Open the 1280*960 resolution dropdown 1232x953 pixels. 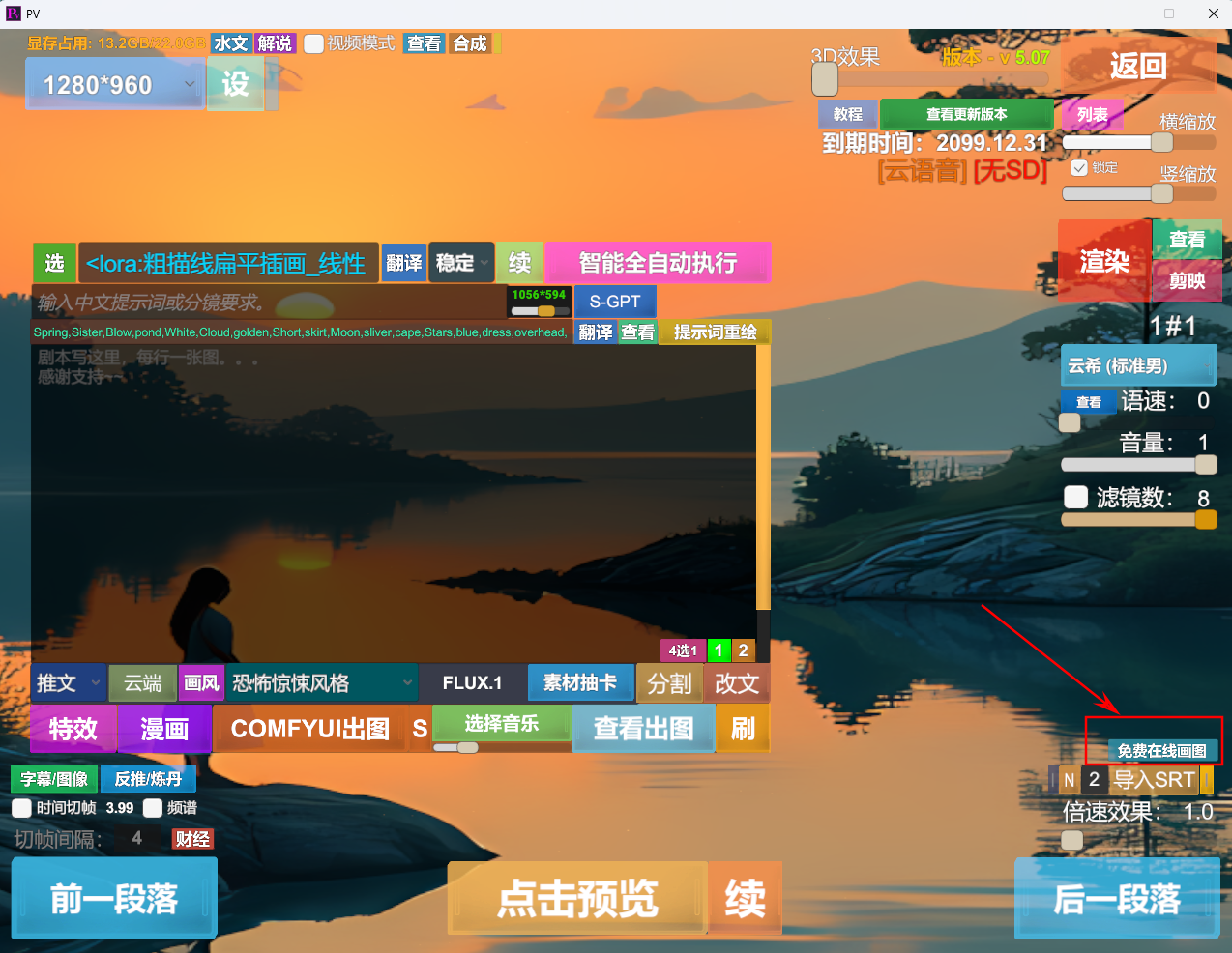[x=113, y=85]
